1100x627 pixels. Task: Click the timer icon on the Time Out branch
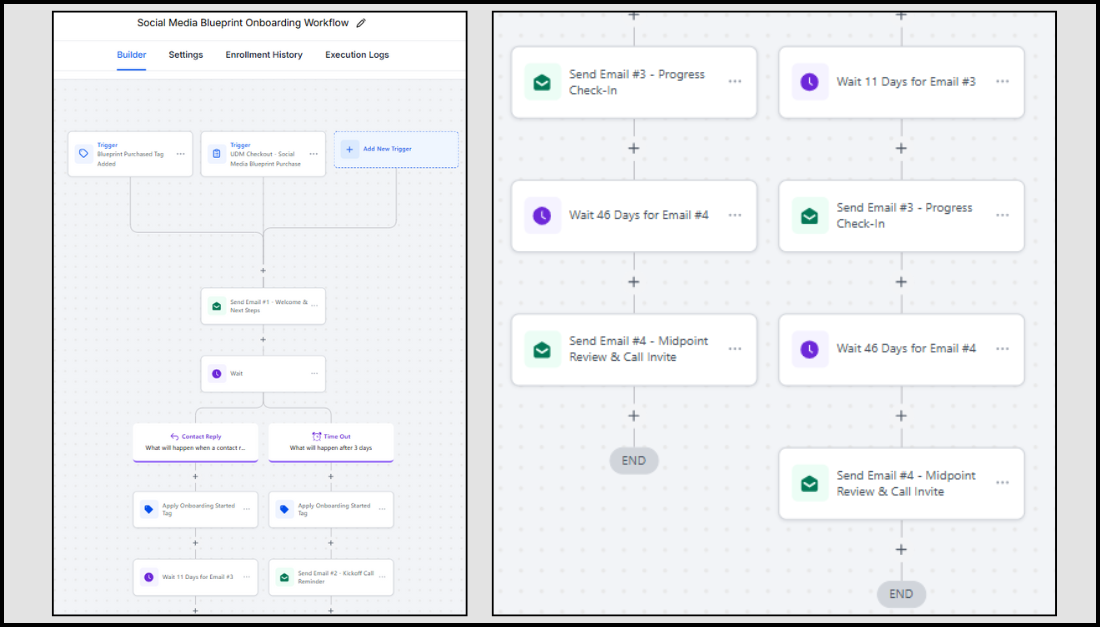point(316,436)
